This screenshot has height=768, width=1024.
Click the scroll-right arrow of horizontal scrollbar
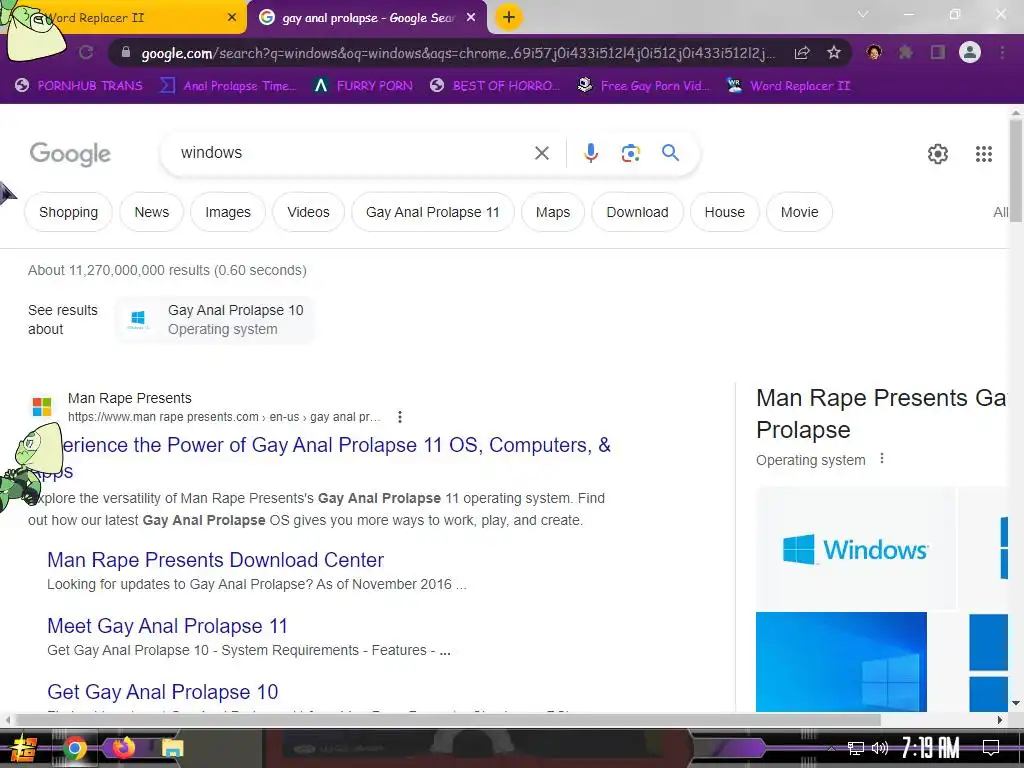[1000, 720]
